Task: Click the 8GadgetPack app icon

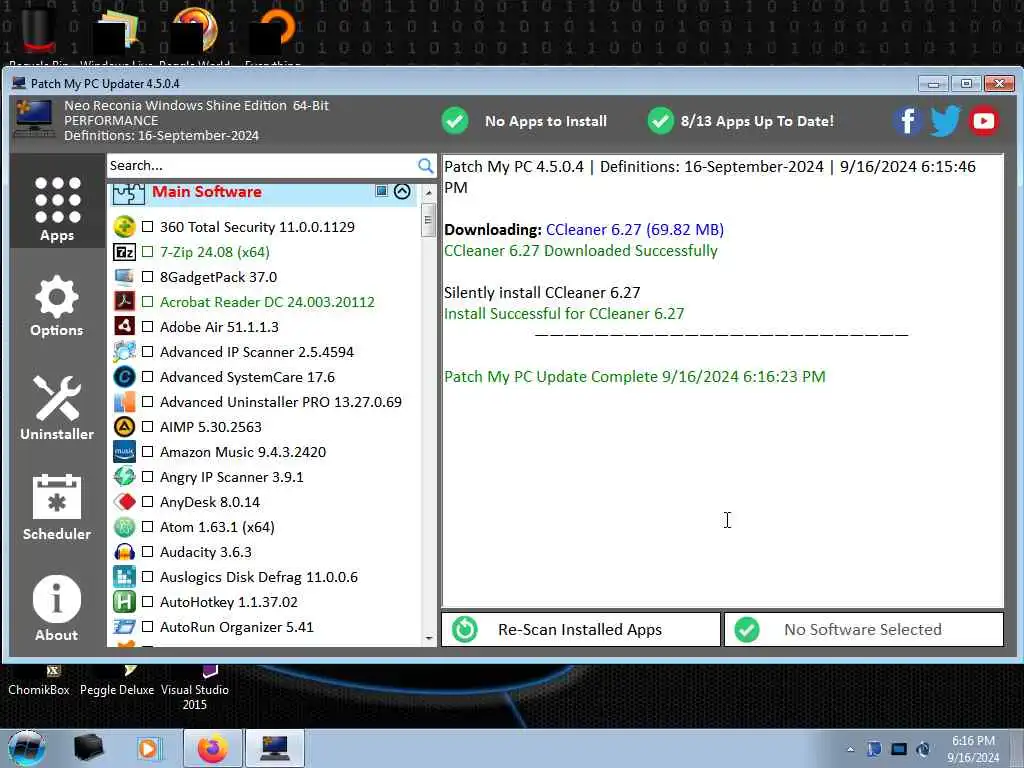Action: click(124, 277)
